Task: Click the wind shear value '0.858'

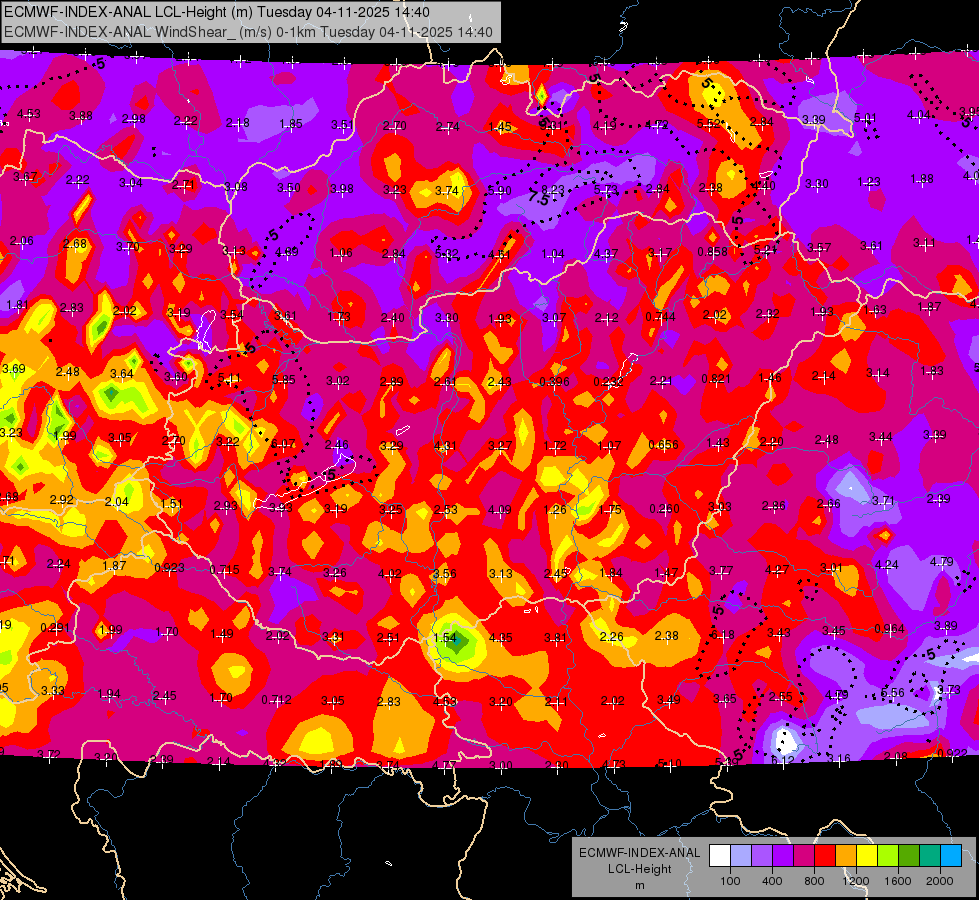Action: pos(712,252)
